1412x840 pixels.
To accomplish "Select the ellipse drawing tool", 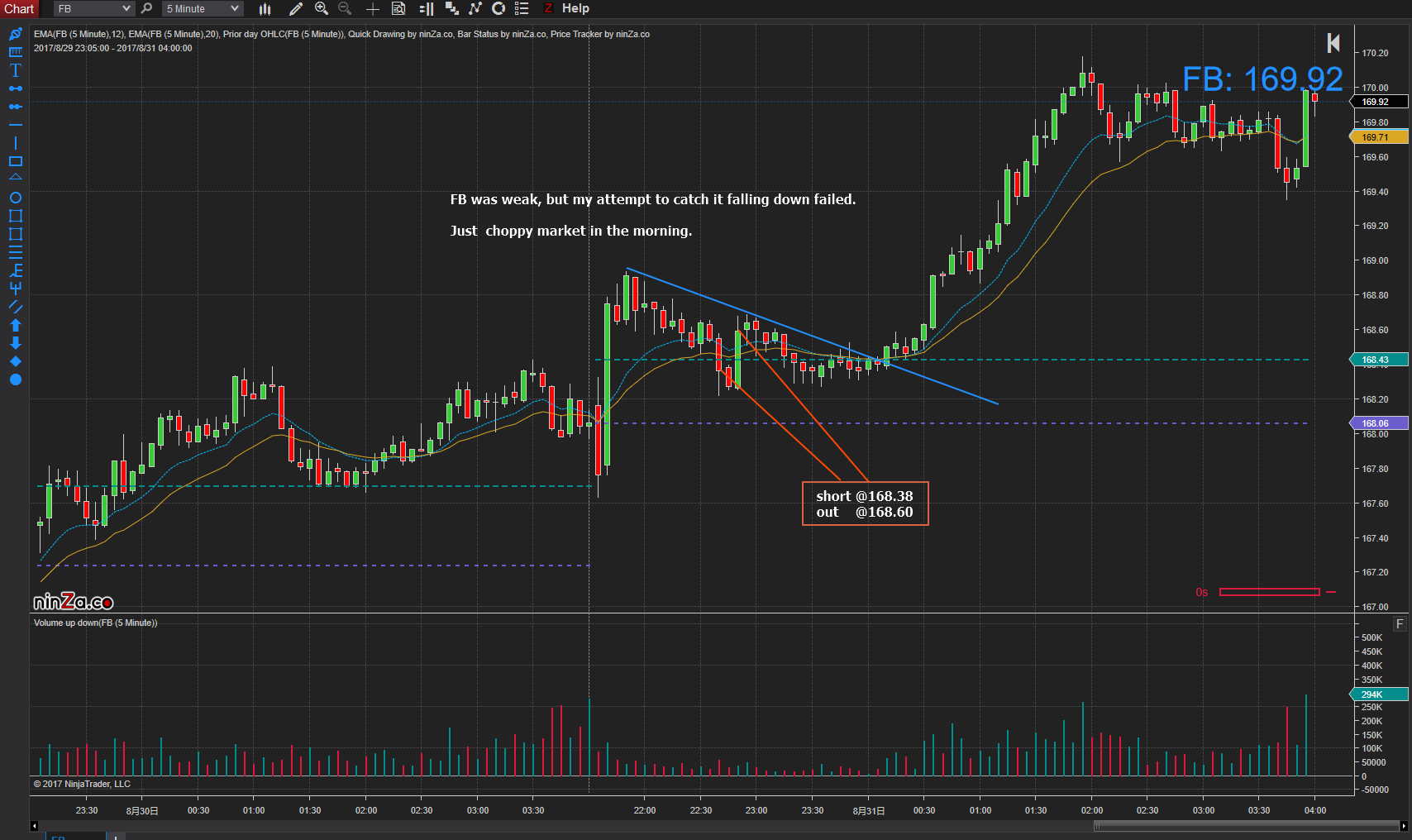I will 15,198.
